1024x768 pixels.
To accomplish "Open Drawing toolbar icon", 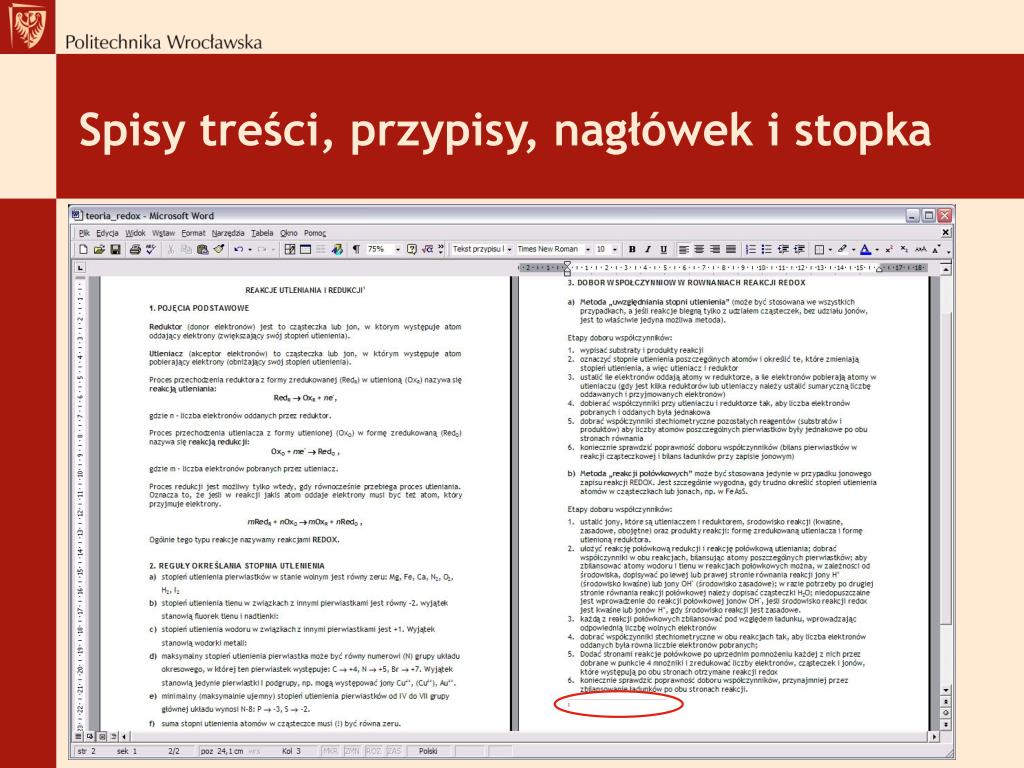I will (337, 249).
